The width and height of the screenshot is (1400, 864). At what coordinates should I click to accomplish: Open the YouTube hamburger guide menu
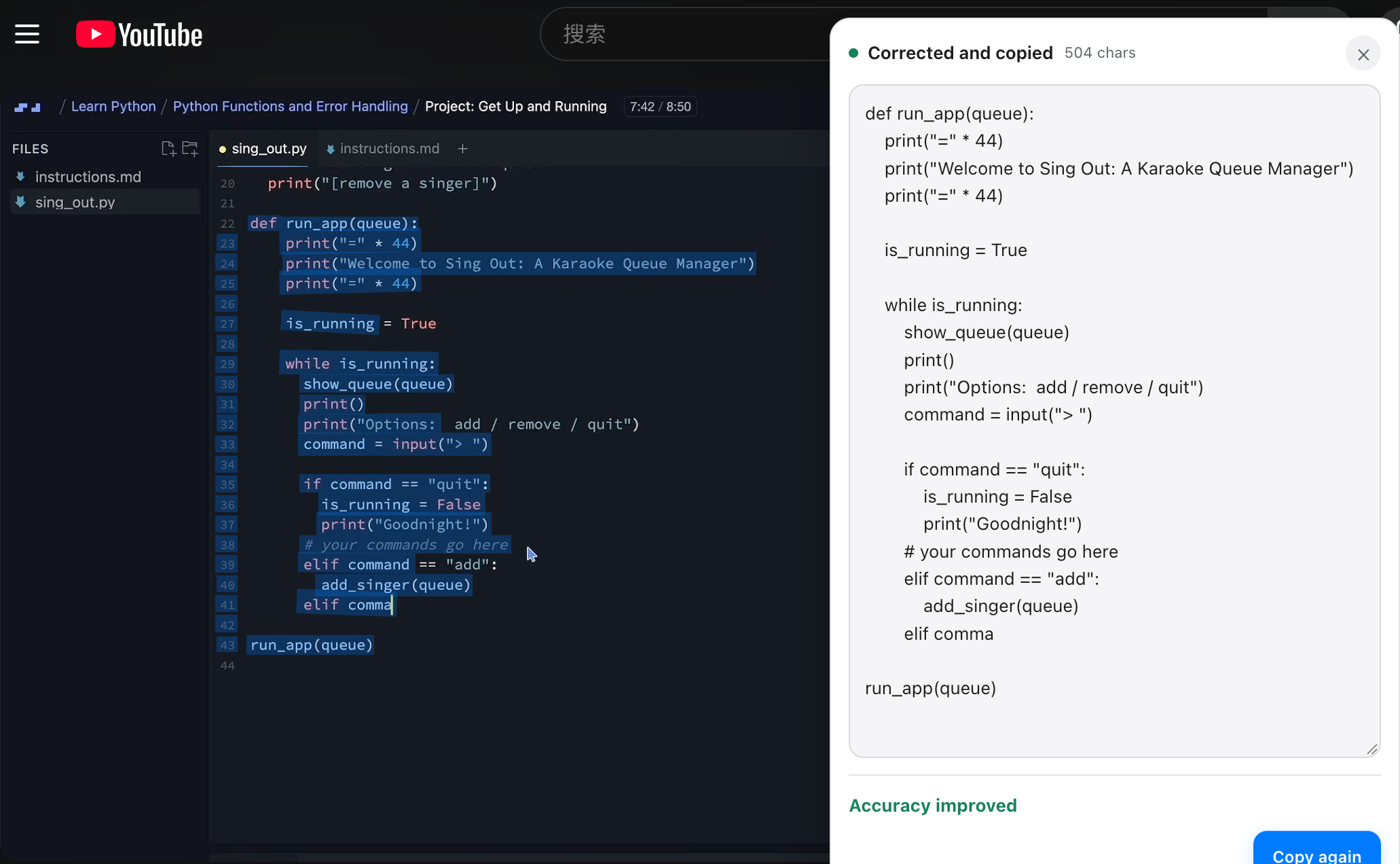pyautogui.click(x=27, y=34)
